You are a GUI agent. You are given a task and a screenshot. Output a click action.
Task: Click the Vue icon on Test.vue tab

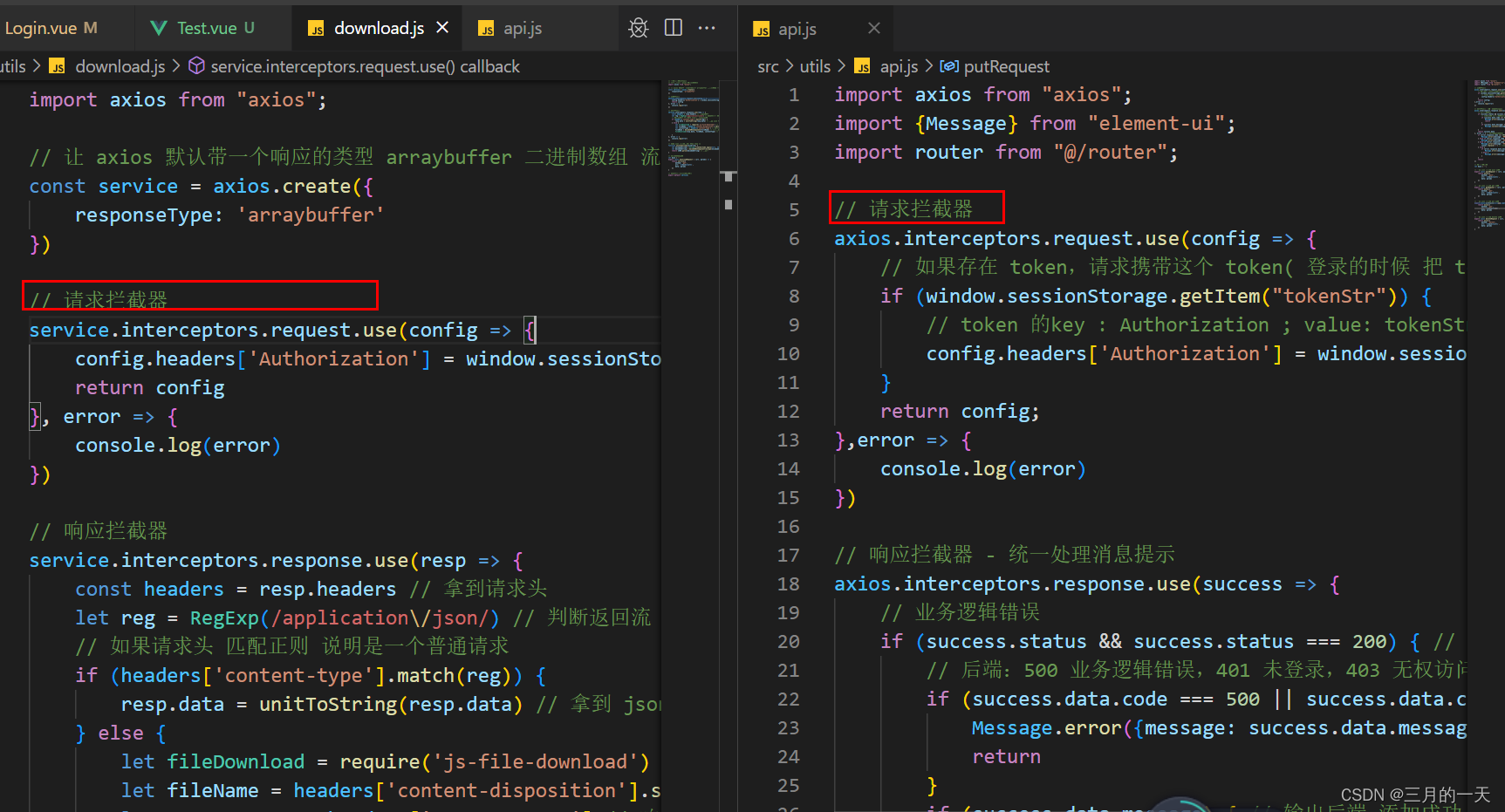pos(159,28)
